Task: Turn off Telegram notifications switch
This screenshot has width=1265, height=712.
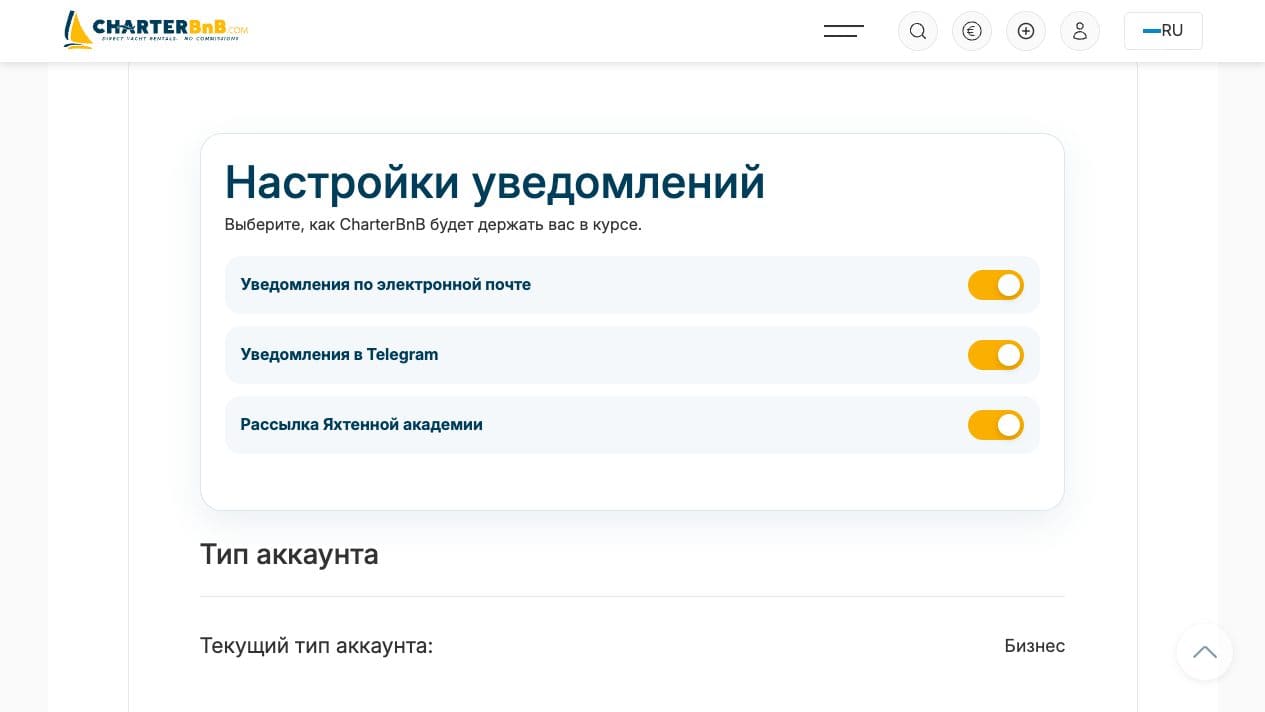Action: (x=996, y=355)
